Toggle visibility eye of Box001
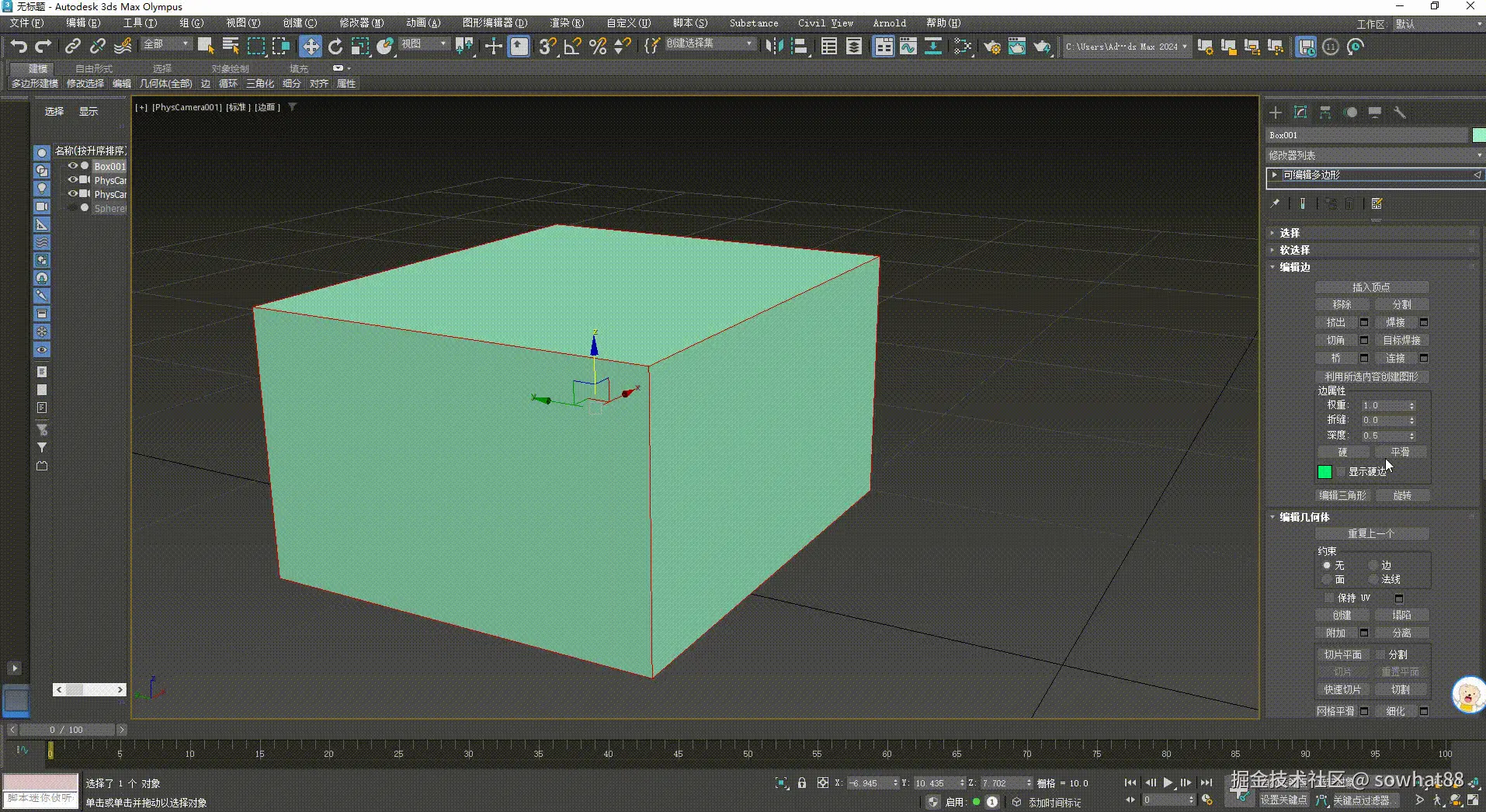Screen dimensions: 1486x812 [72, 166]
